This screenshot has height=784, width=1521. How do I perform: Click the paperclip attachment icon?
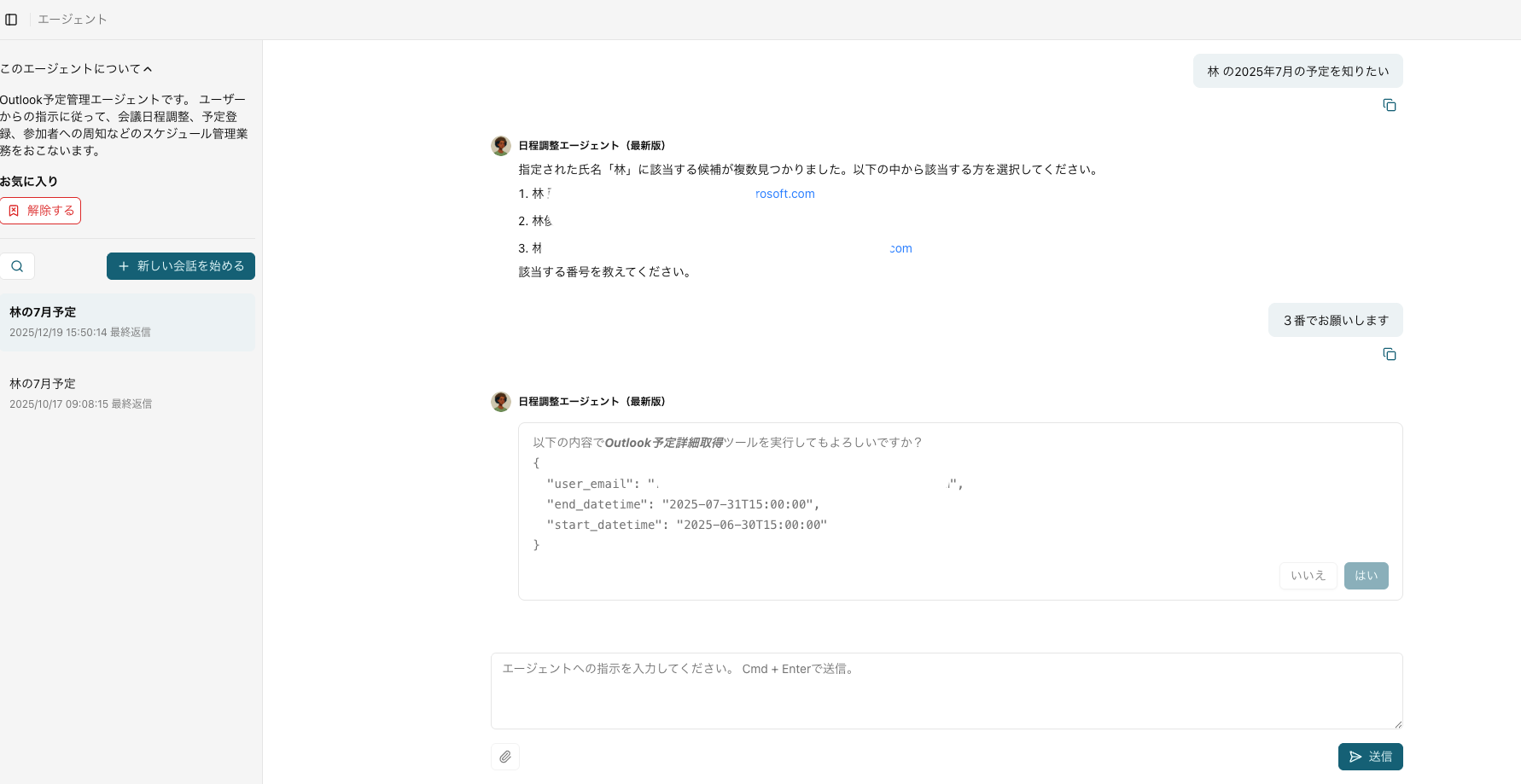click(x=505, y=757)
